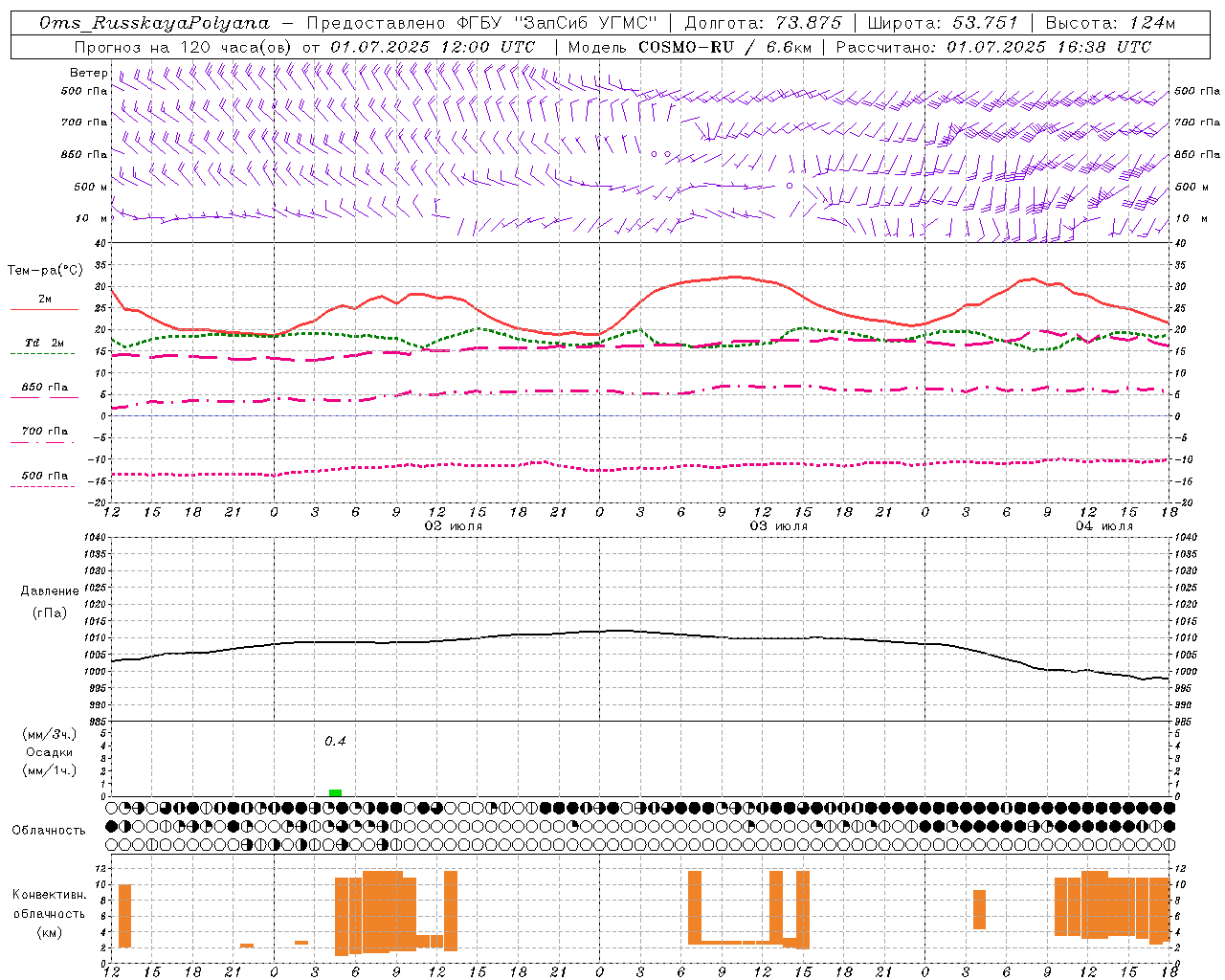Click the date label 03 июля
The height and width of the screenshot is (980, 1225).
click(779, 526)
